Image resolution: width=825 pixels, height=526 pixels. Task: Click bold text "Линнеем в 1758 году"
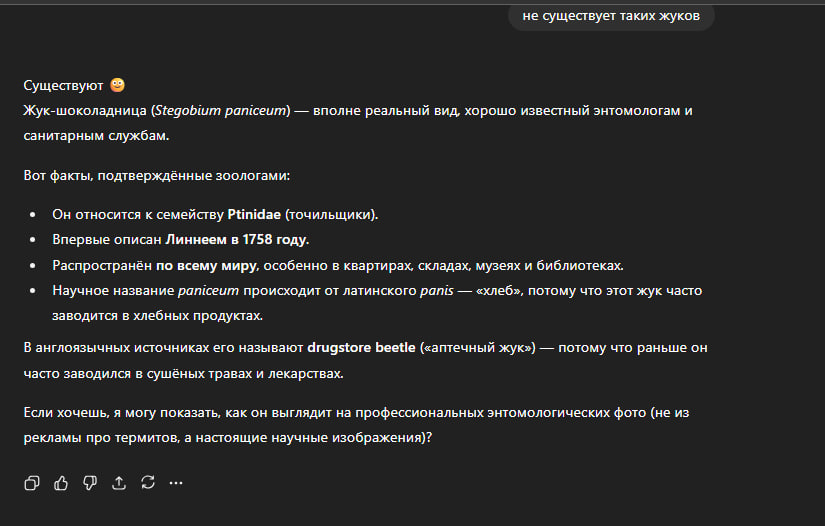[237, 240]
